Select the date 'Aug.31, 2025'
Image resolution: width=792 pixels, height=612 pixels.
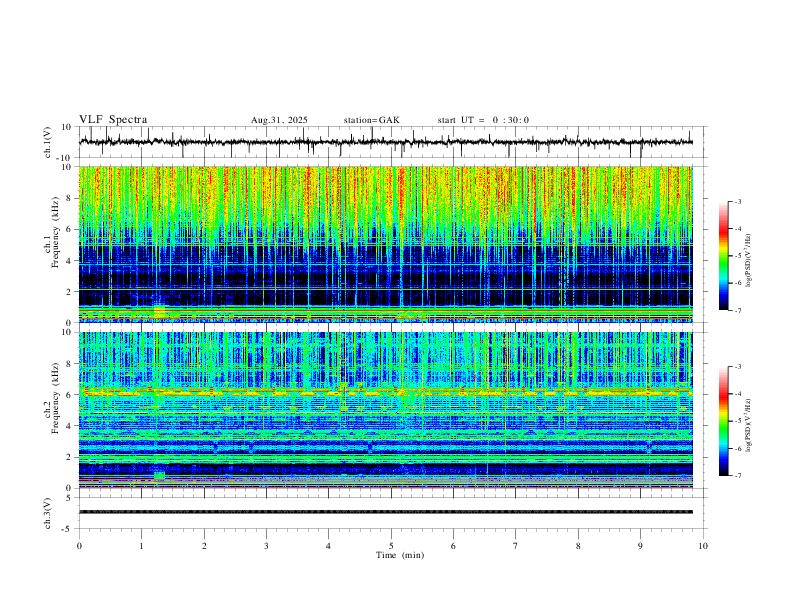(279, 120)
